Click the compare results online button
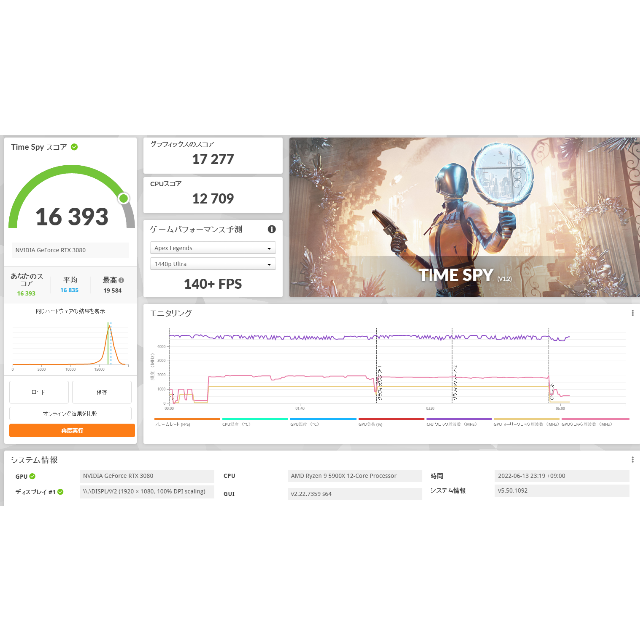 70,413
